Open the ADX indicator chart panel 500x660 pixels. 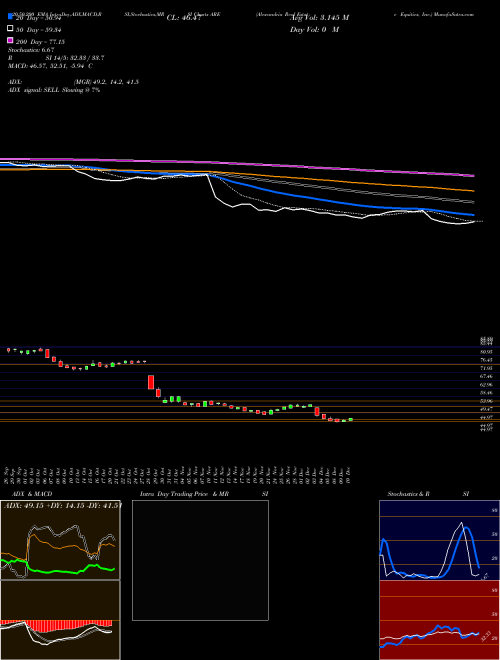[x=60, y=540]
